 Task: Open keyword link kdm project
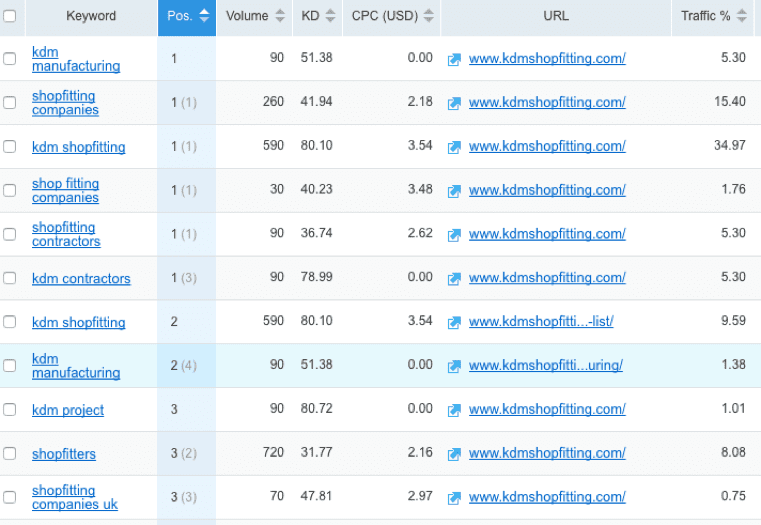coord(68,410)
